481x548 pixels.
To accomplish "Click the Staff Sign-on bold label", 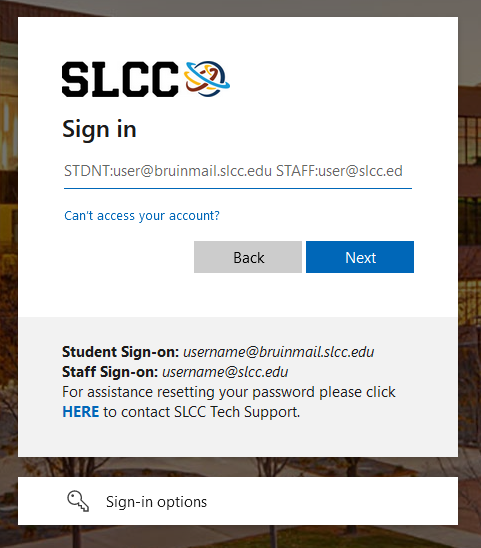I will (x=110, y=372).
